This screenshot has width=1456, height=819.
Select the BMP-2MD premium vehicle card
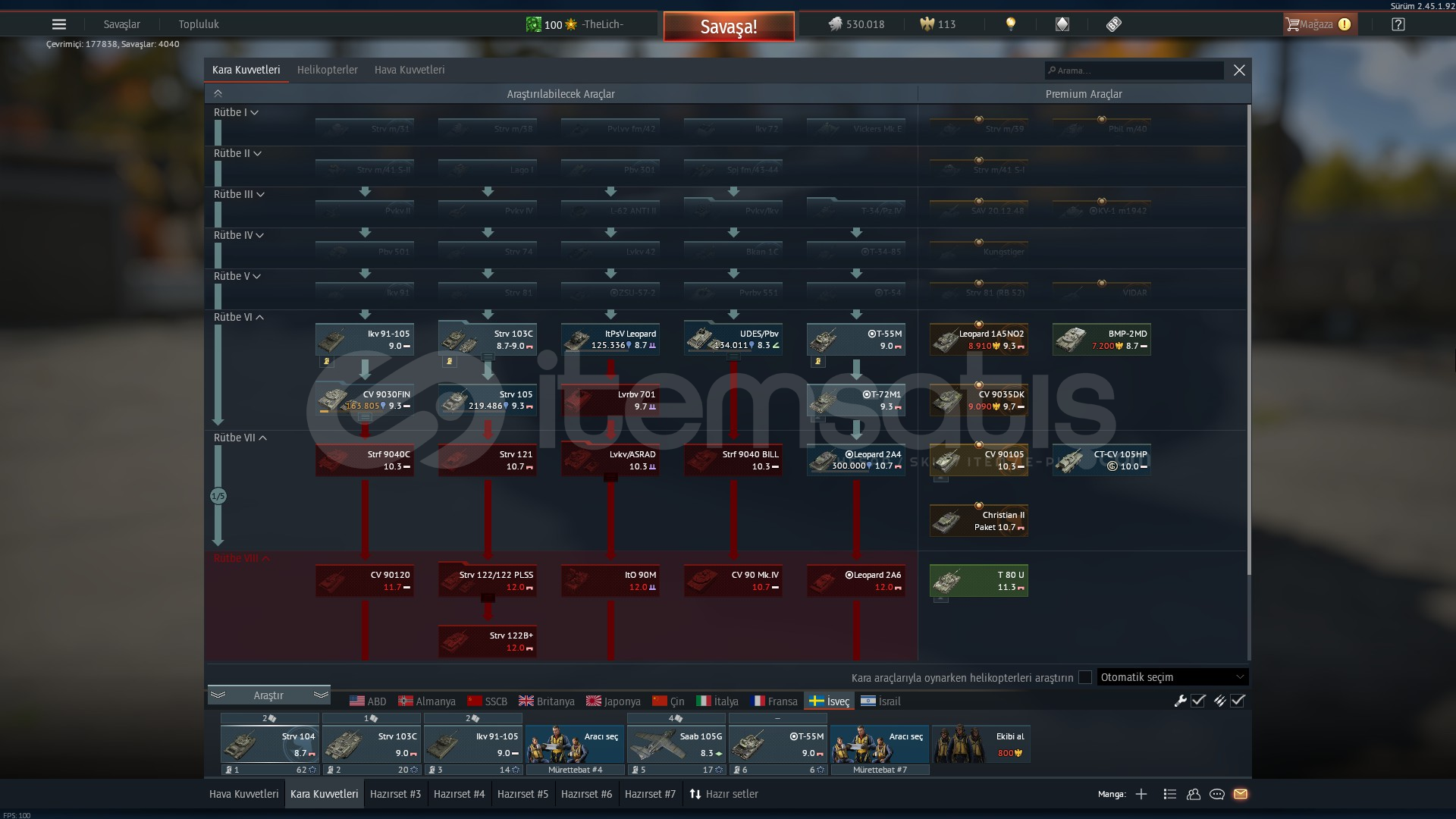point(1102,340)
